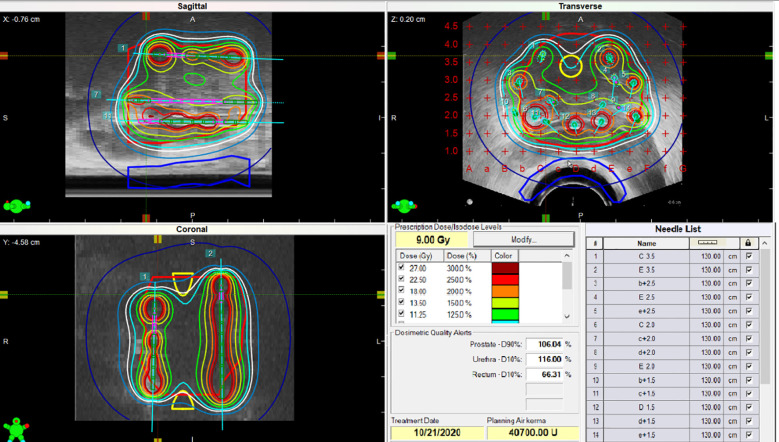This screenshot has width=779, height=442.
Task: Select needle label 2 in Coronal view
Action: (x=210, y=253)
